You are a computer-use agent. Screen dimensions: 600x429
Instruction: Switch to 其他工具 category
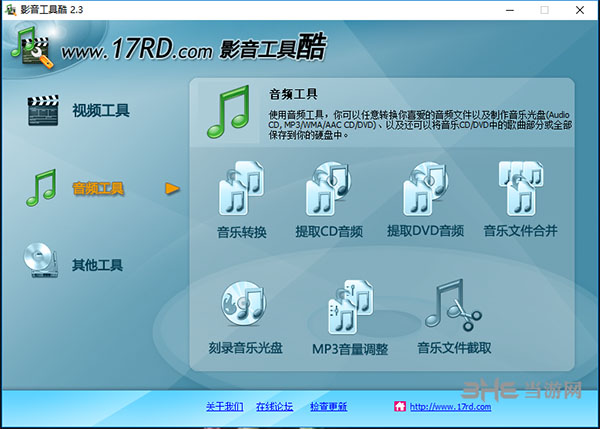pos(97,265)
